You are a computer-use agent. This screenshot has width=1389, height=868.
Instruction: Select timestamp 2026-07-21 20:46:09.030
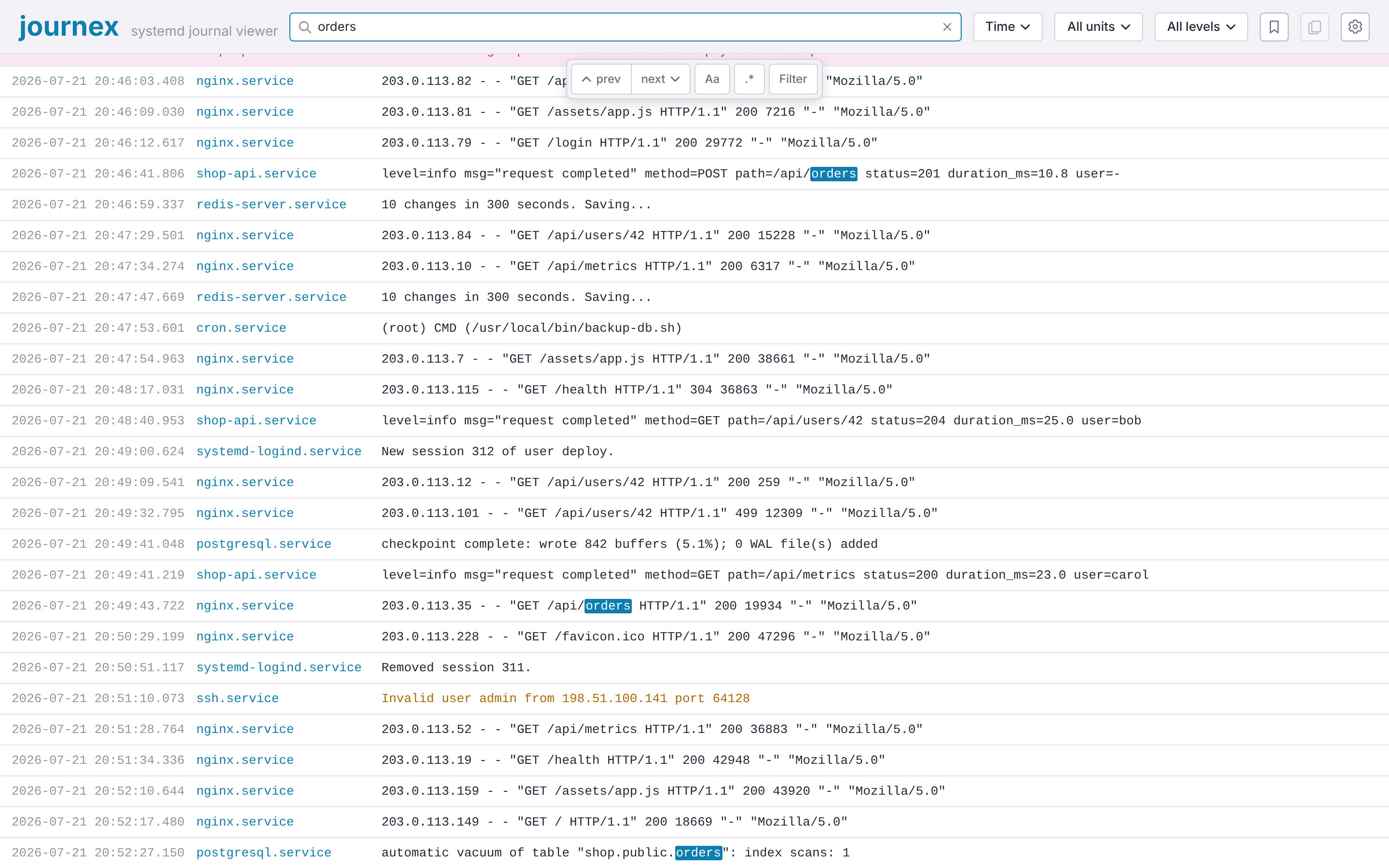[x=97, y=112]
